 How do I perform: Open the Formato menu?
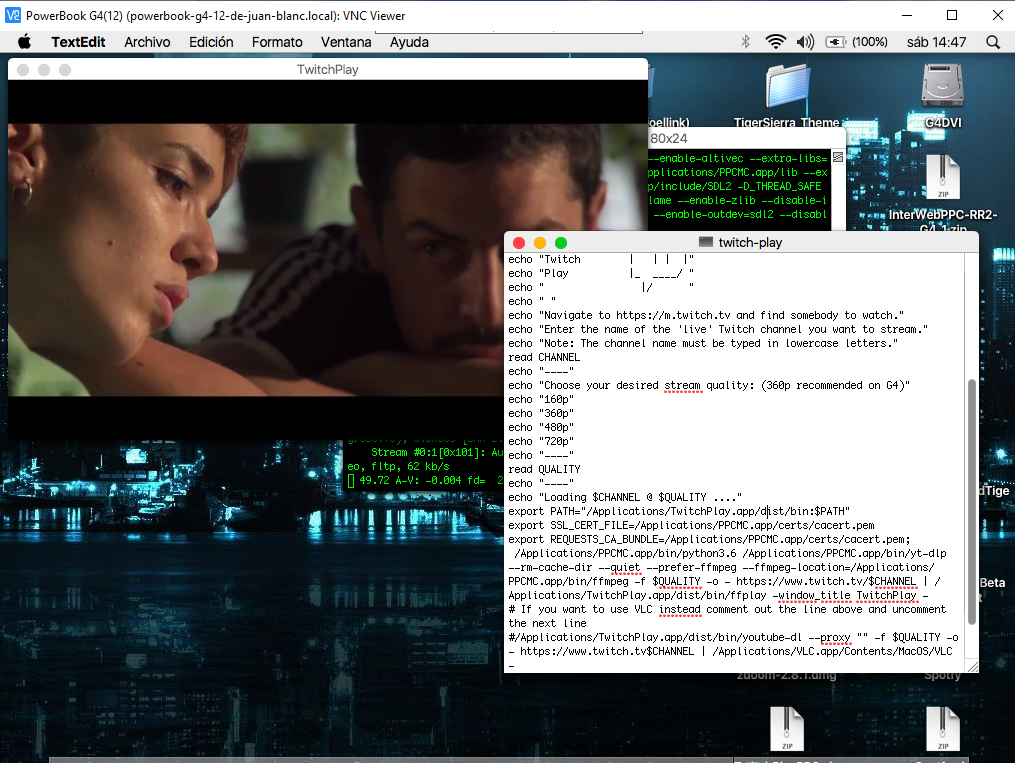pos(277,42)
